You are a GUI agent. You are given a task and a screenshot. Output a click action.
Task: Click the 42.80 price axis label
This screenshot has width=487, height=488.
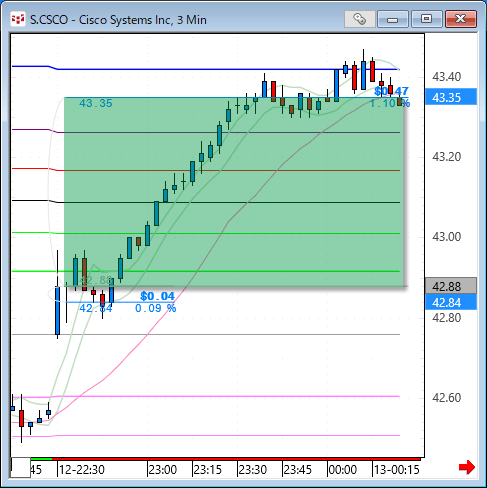446,318
